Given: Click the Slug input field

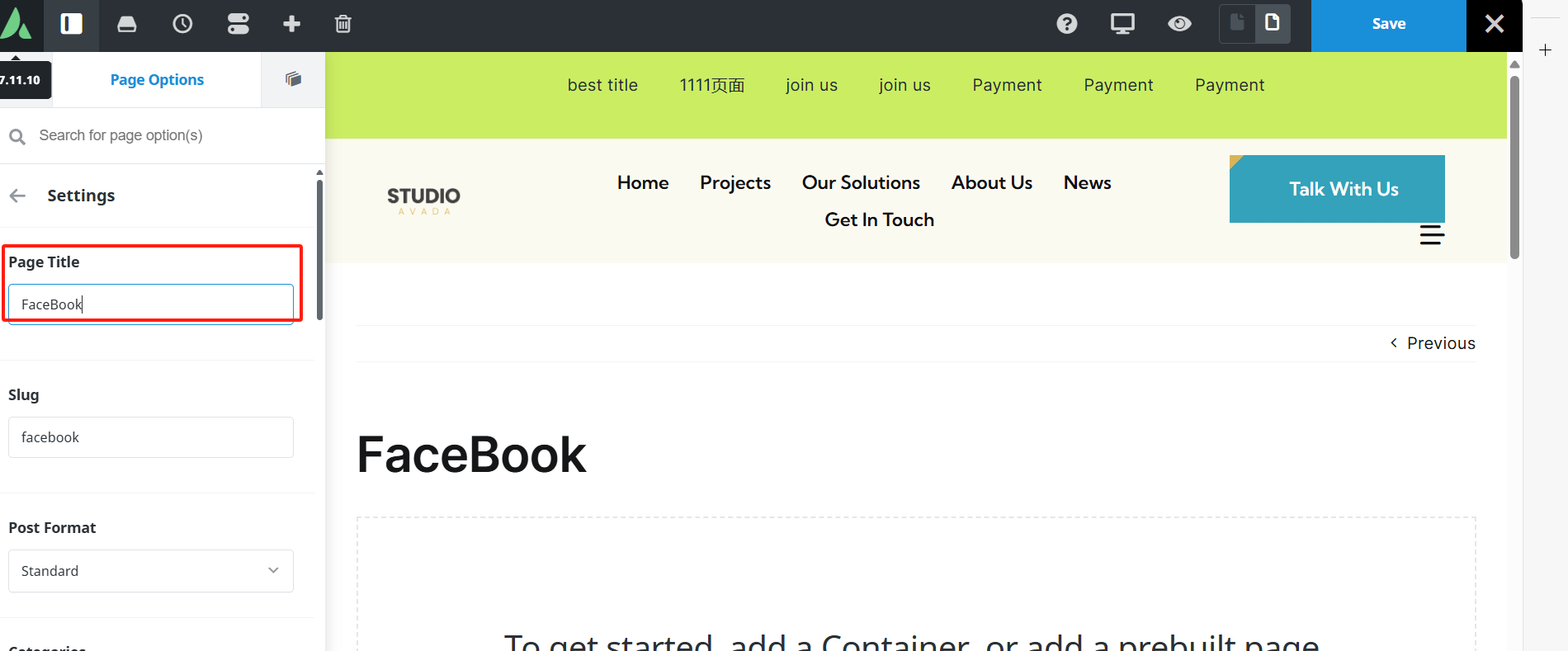Looking at the screenshot, I should [x=151, y=437].
